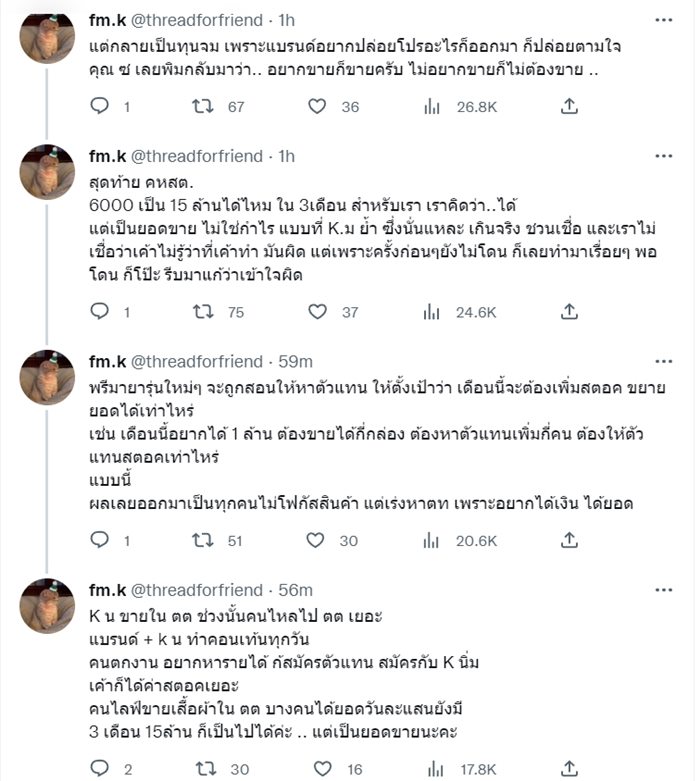Like the last tweet with 16 likes

point(317,768)
